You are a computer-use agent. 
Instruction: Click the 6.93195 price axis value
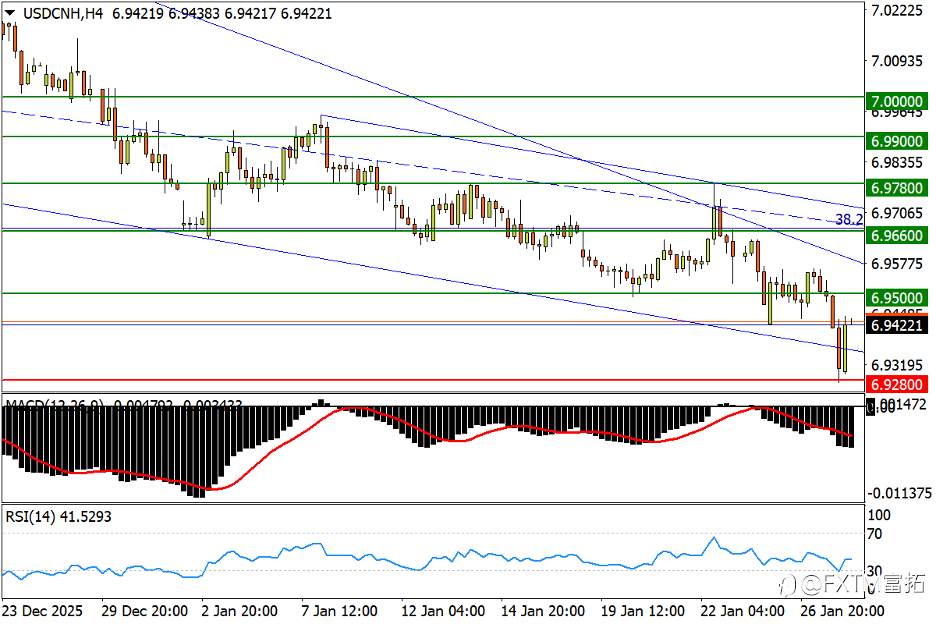pos(897,365)
